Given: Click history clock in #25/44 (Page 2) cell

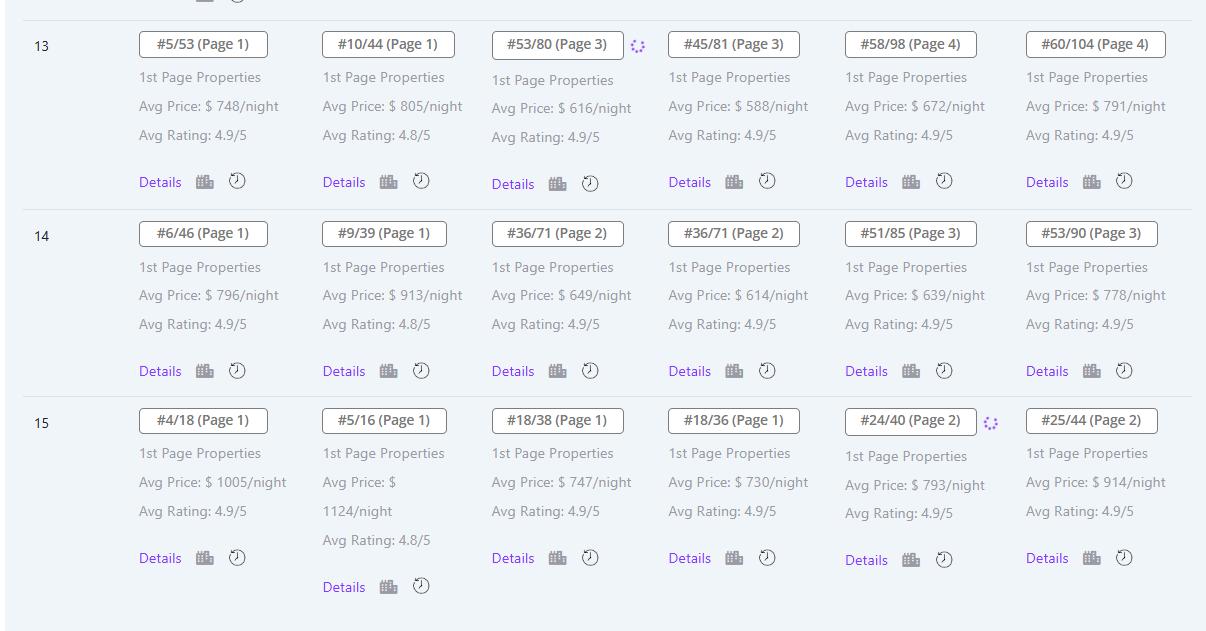Looking at the screenshot, I should coord(1124,557).
